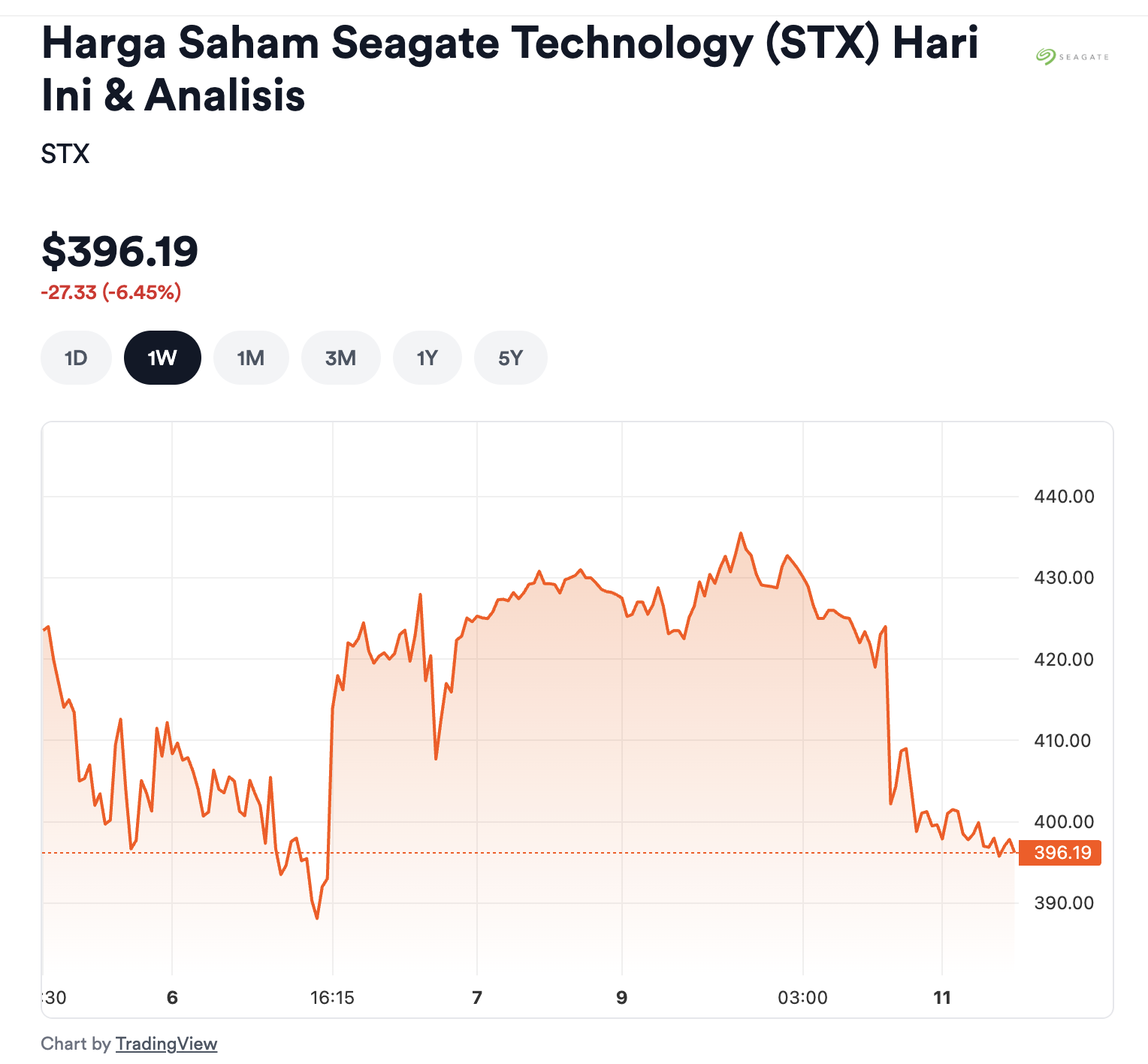Show the 1M chart period
Viewport: 1148px width, 1064px height.
pyautogui.click(x=251, y=358)
